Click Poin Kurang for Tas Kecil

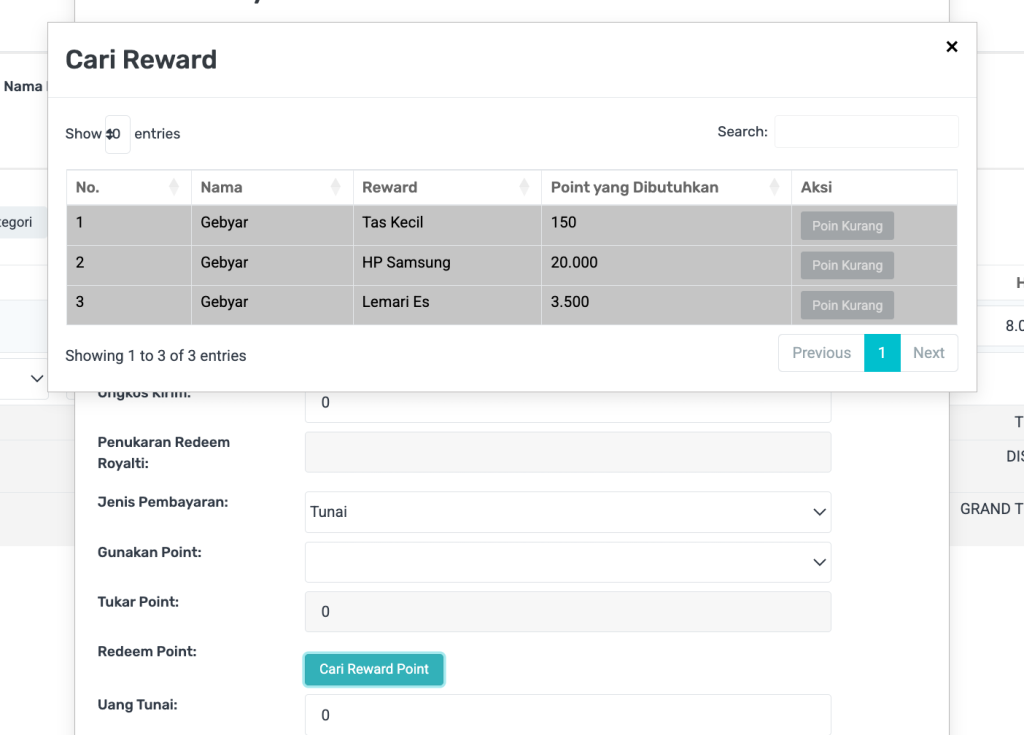[846, 226]
